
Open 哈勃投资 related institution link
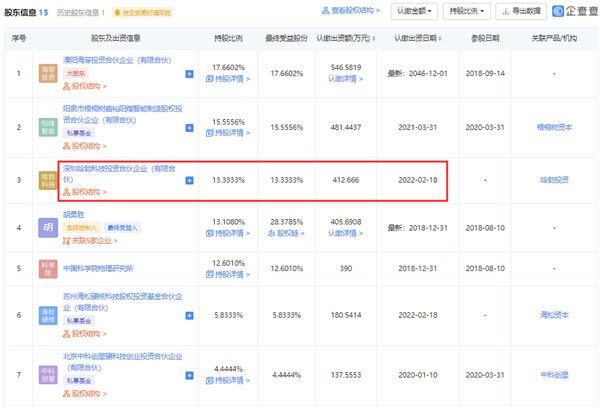point(552,180)
